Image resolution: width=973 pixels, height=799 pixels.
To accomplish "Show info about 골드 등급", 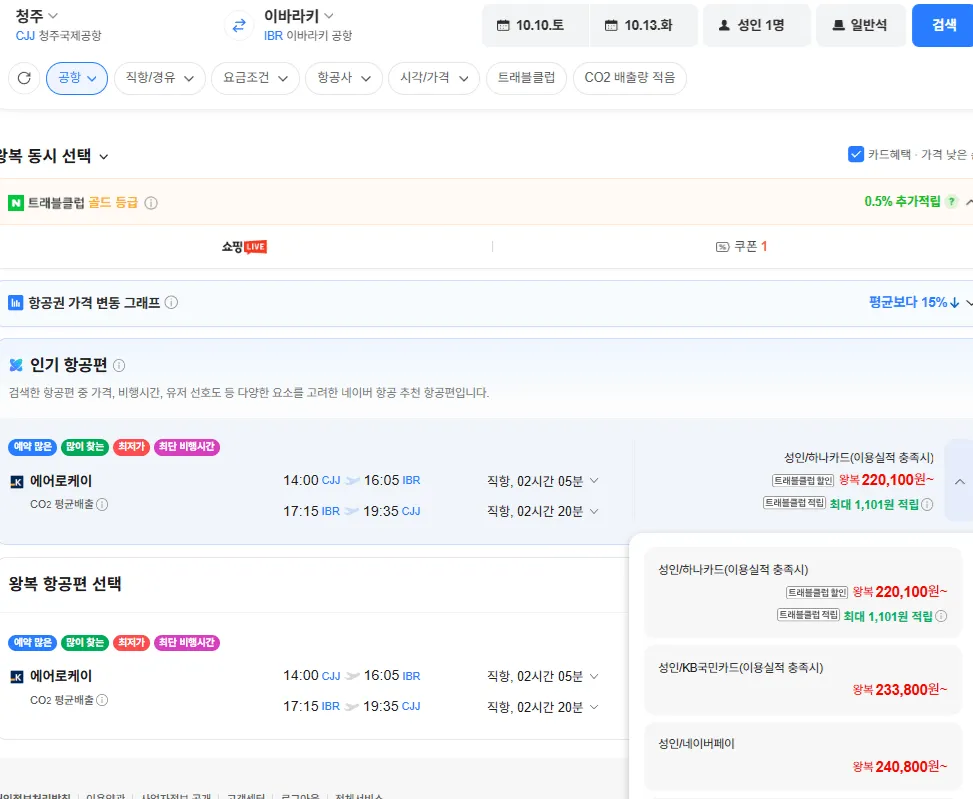I will pos(151,203).
